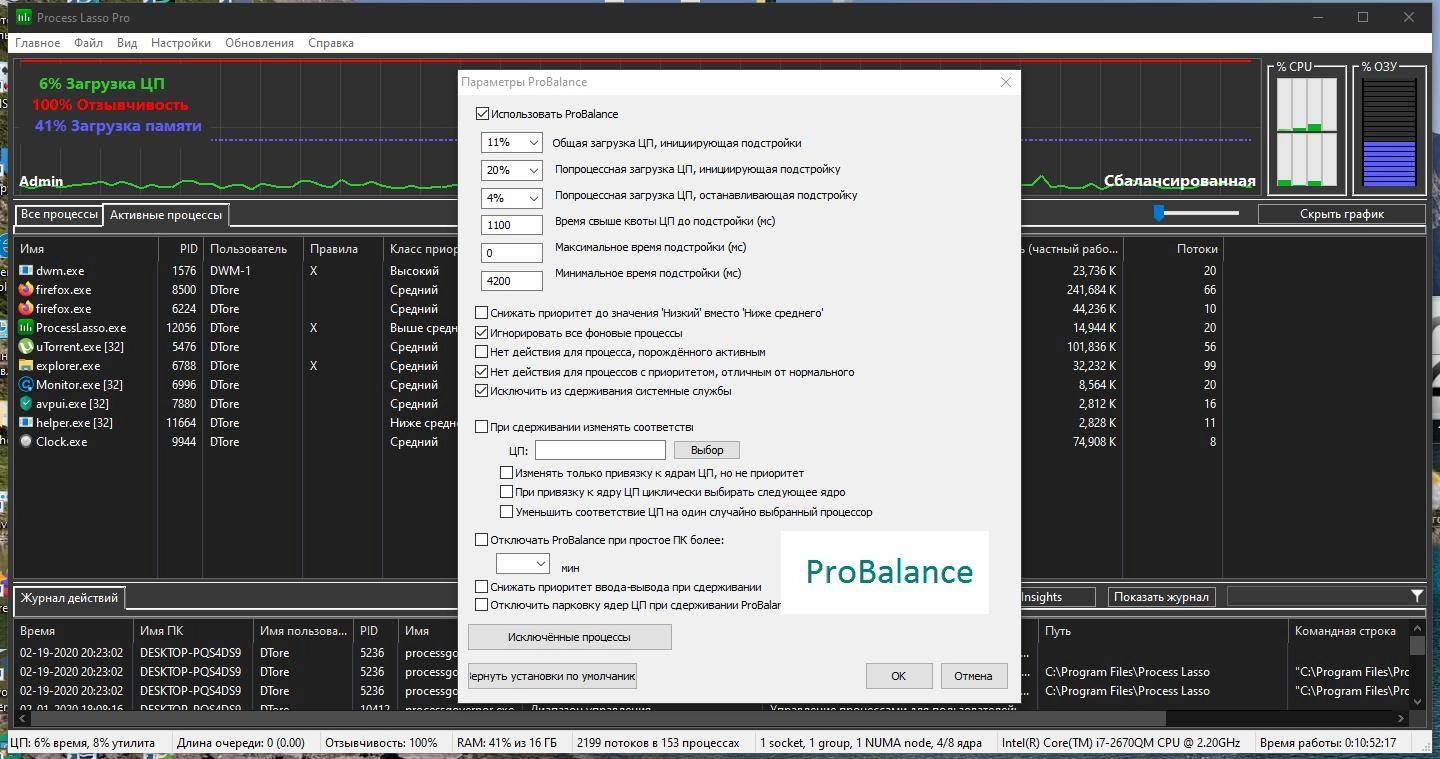This screenshot has height=759, width=1440.
Task: Open the 'Настройки' menu
Action: click(181, 43)
